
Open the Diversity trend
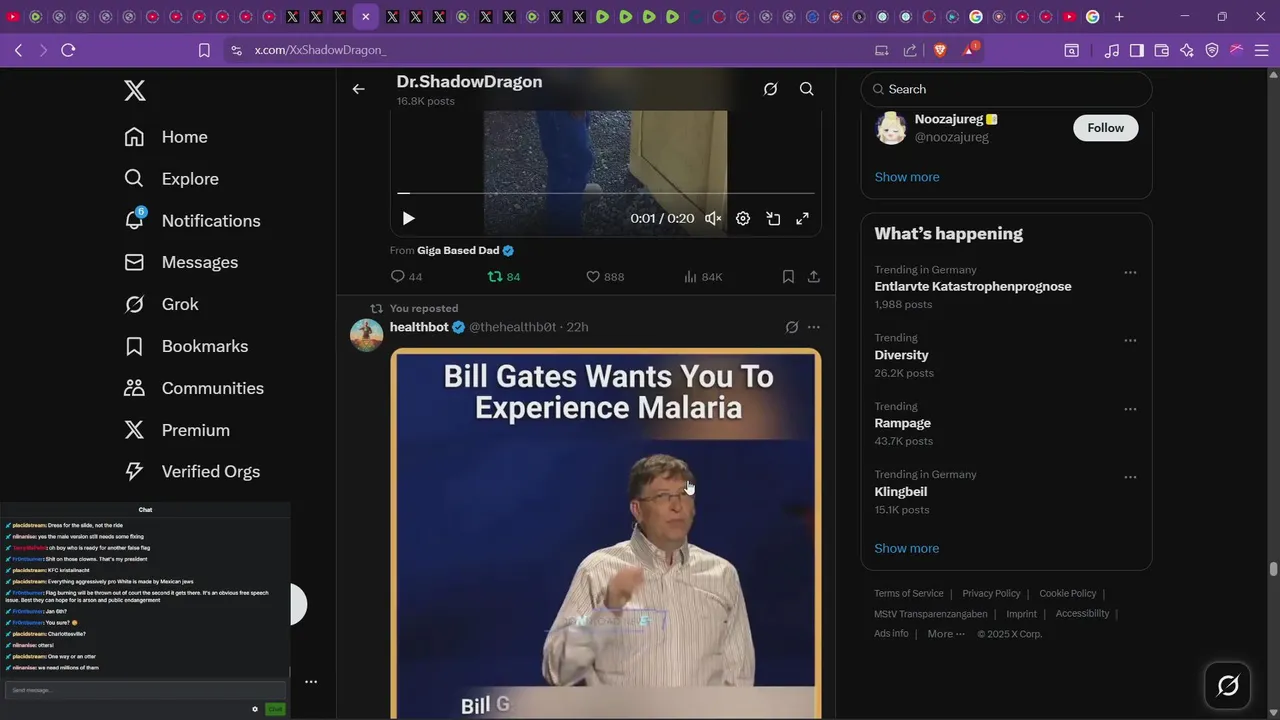pos(901,355)
